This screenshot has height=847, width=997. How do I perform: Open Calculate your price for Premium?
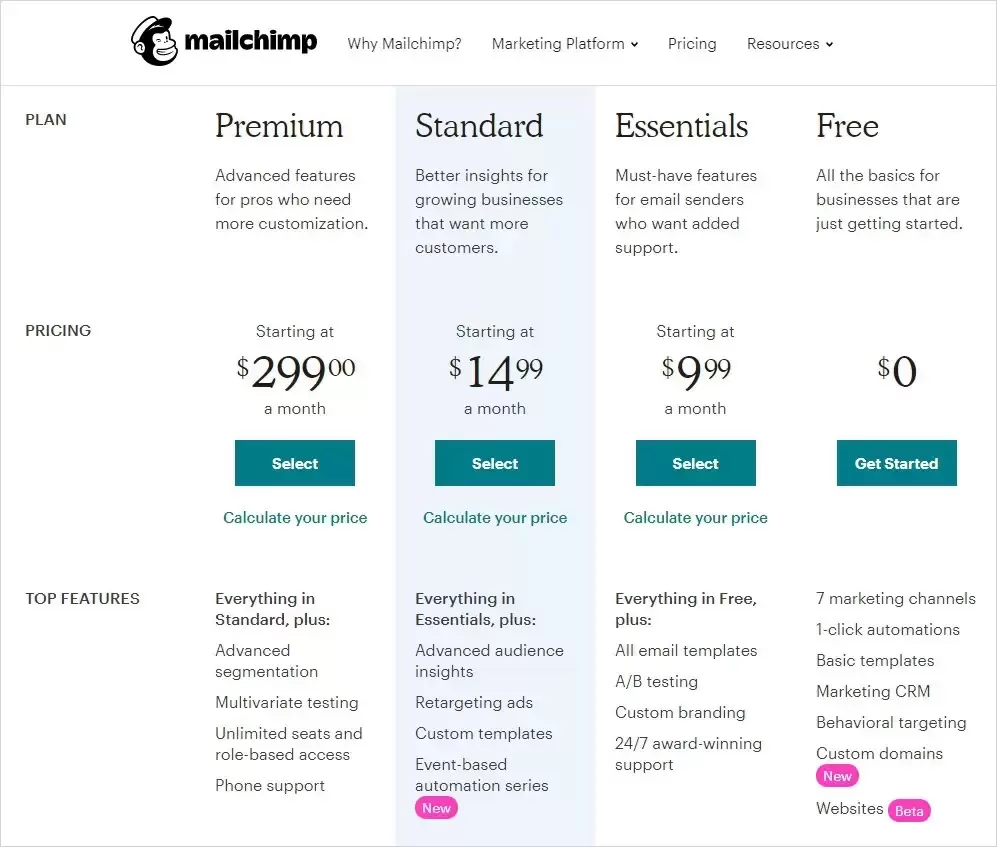[295, 517]
